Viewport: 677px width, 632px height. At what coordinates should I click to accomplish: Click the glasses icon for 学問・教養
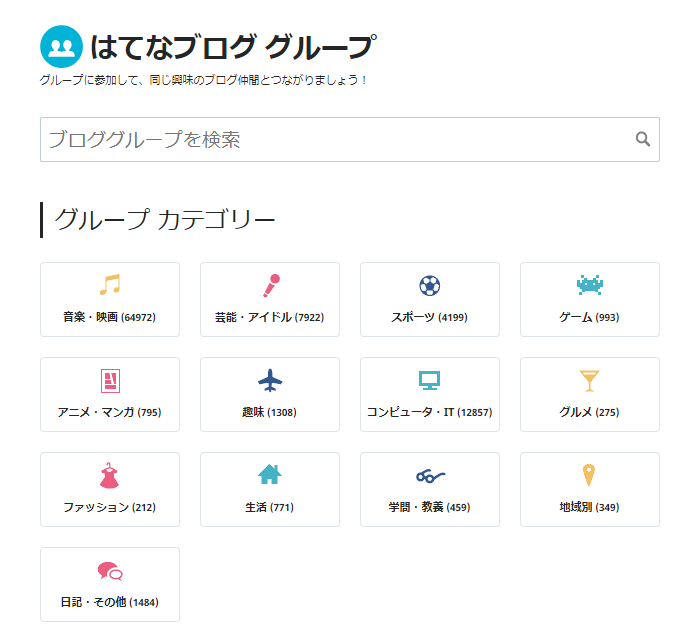430,476
